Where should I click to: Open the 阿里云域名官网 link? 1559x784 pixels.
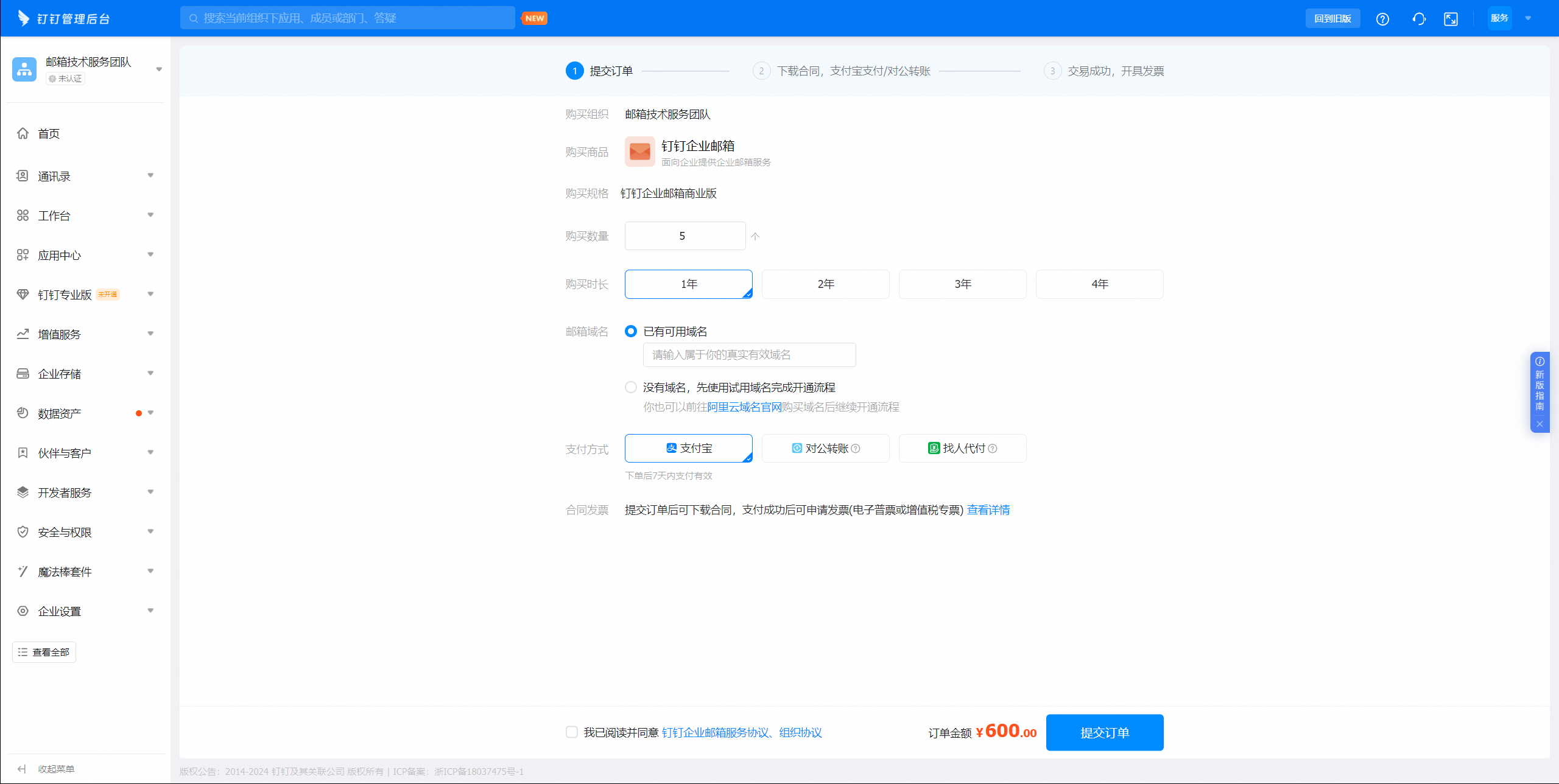click(744, 407)
